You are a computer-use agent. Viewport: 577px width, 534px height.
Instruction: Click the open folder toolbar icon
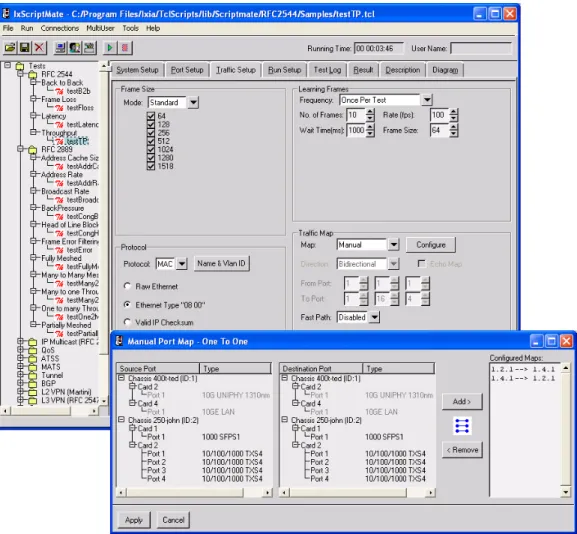tap(10, 47)
